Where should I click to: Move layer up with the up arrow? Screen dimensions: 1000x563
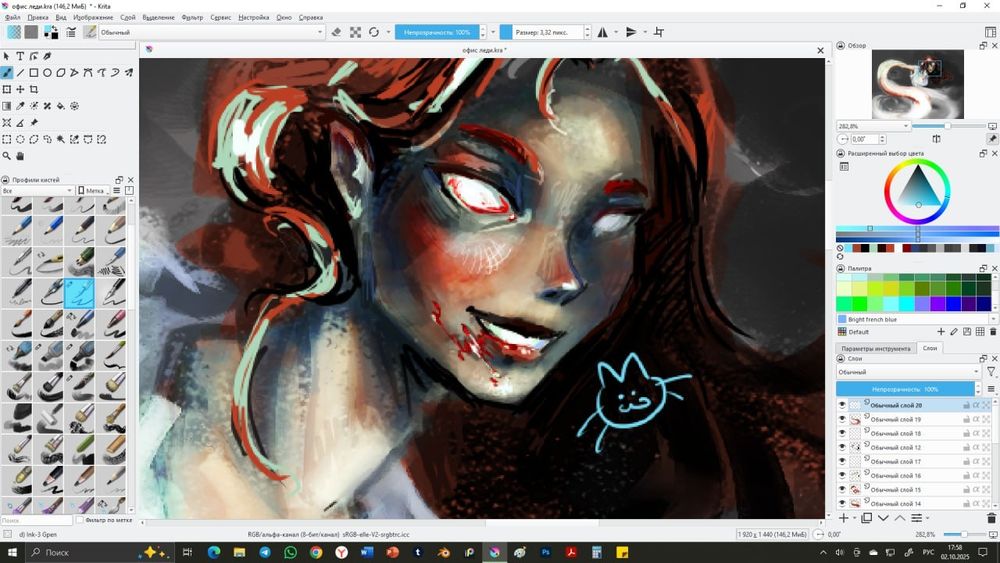pos(899,518)
